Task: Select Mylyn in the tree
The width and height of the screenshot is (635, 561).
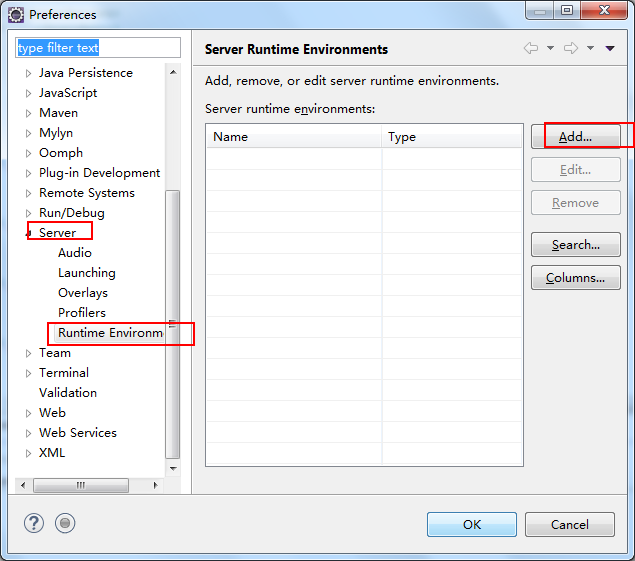Action: [x=56, y=133]
